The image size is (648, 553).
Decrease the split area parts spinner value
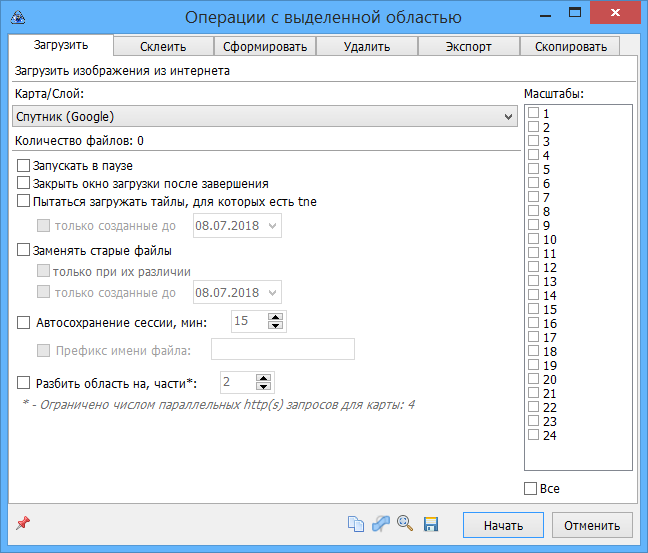(264, 387)
